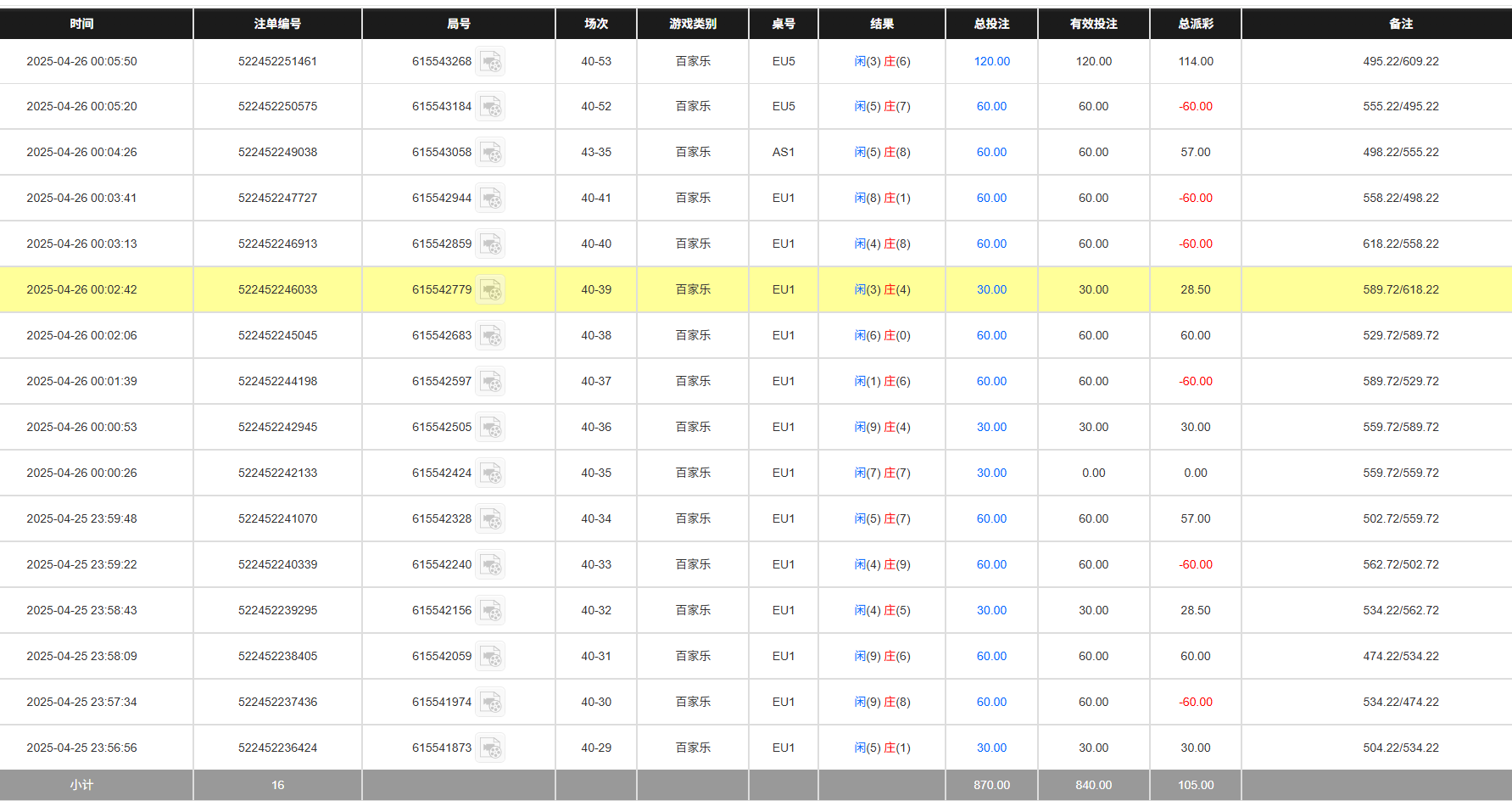Click the 结果 column header
1512x801 pixels.
pyautogui.click(x=881, y=24)
